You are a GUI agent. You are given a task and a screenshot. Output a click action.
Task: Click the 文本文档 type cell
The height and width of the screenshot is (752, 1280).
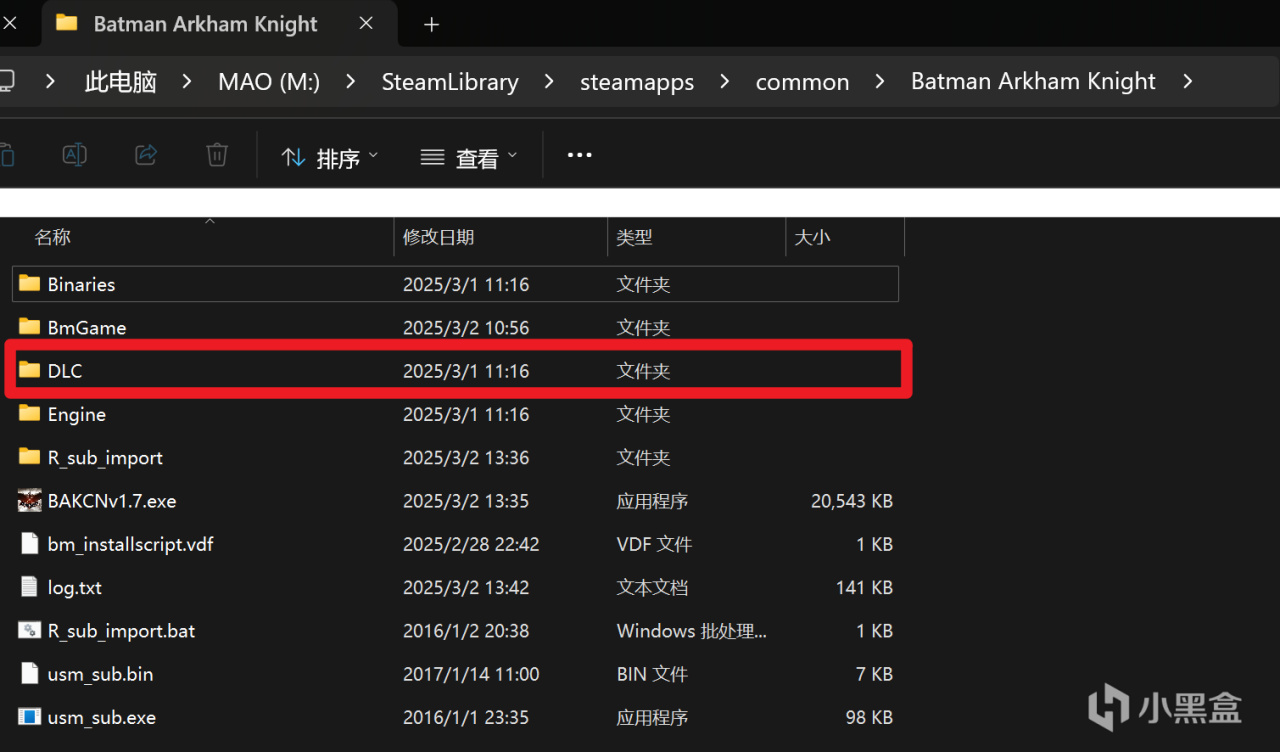pos(652,587)
